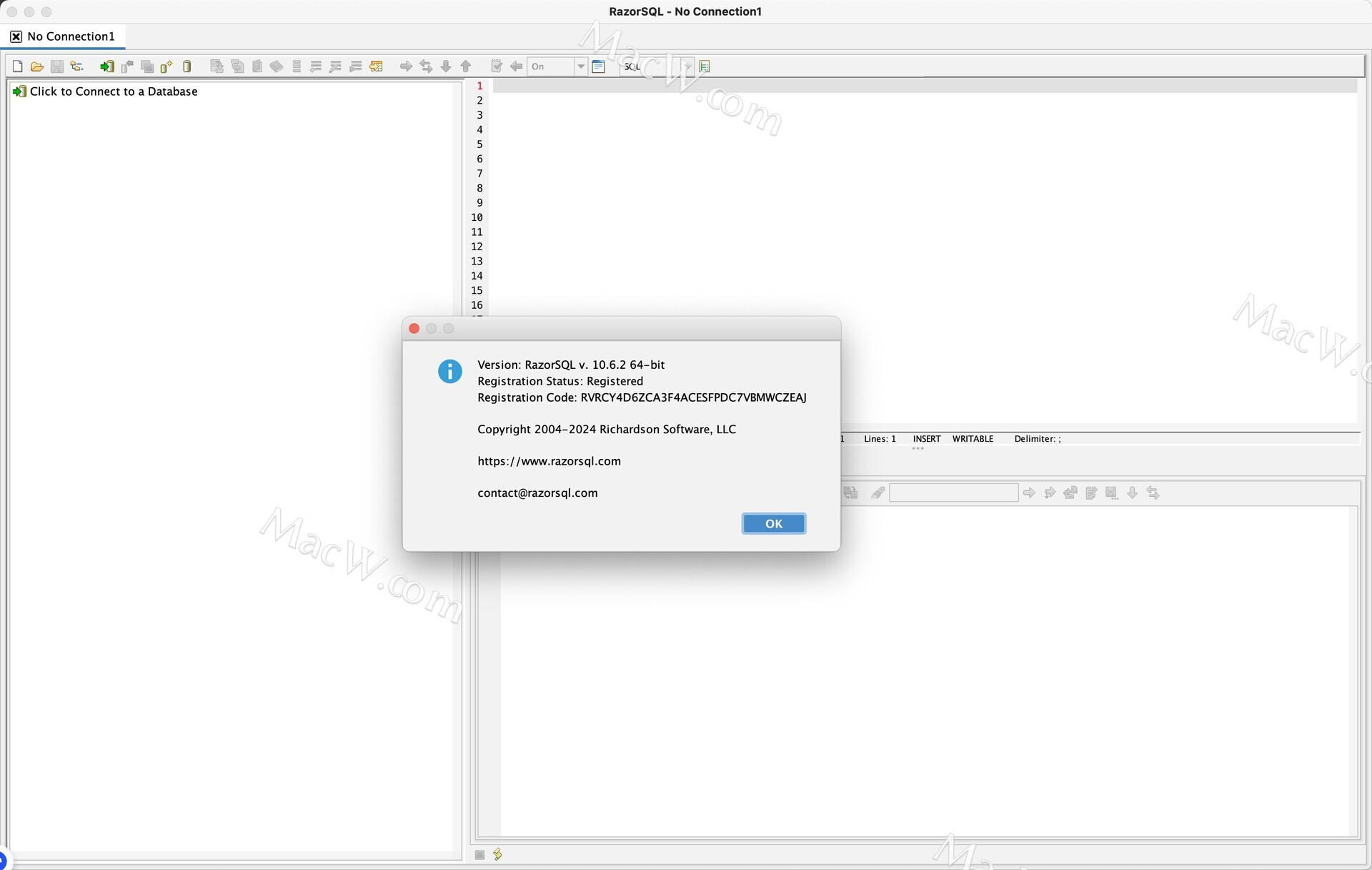
Task: Click the lightning icon in bottom status bar
Action: coord(498,854)
